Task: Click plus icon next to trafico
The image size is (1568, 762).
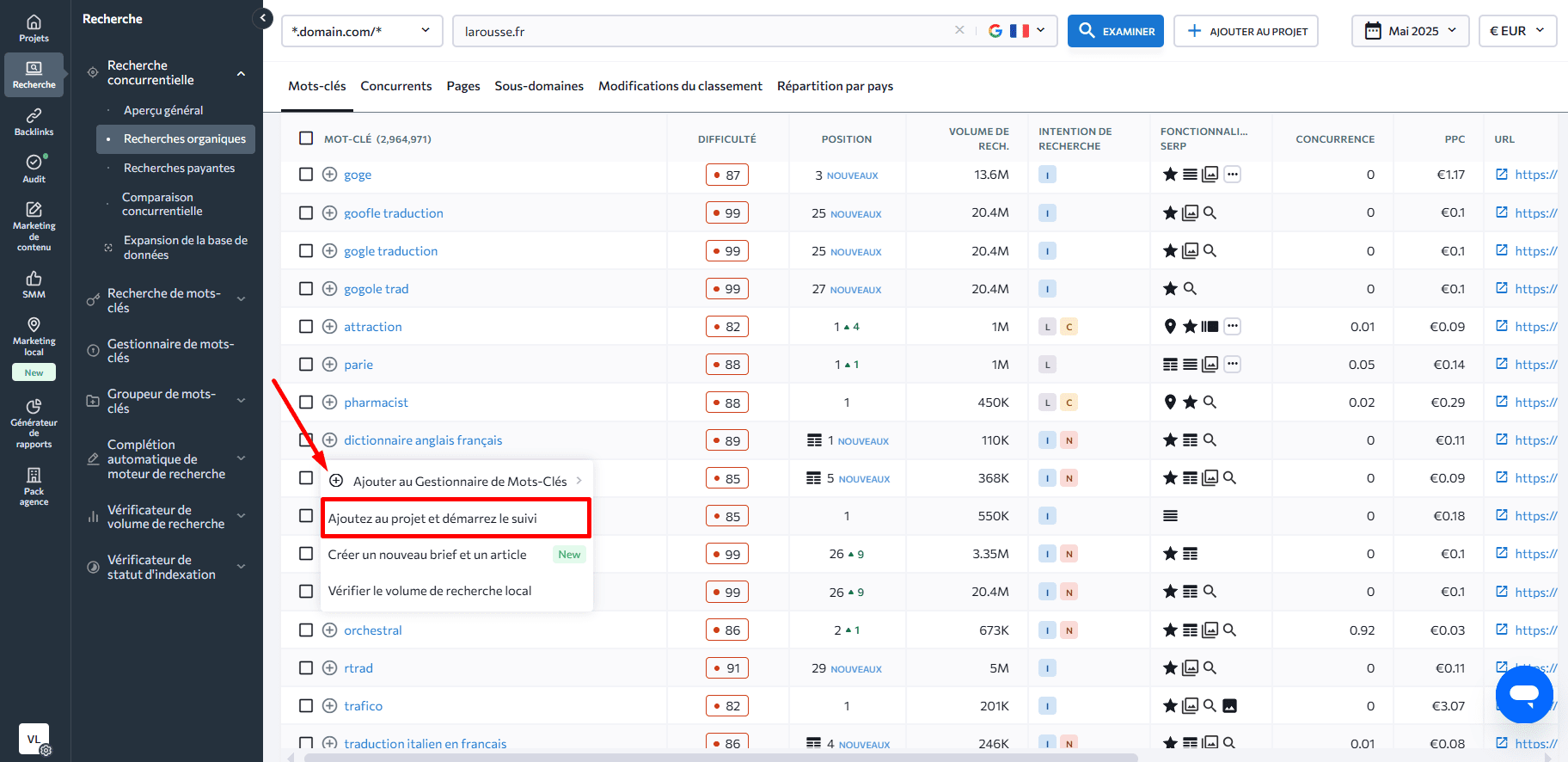Action: tap(329, 706)
